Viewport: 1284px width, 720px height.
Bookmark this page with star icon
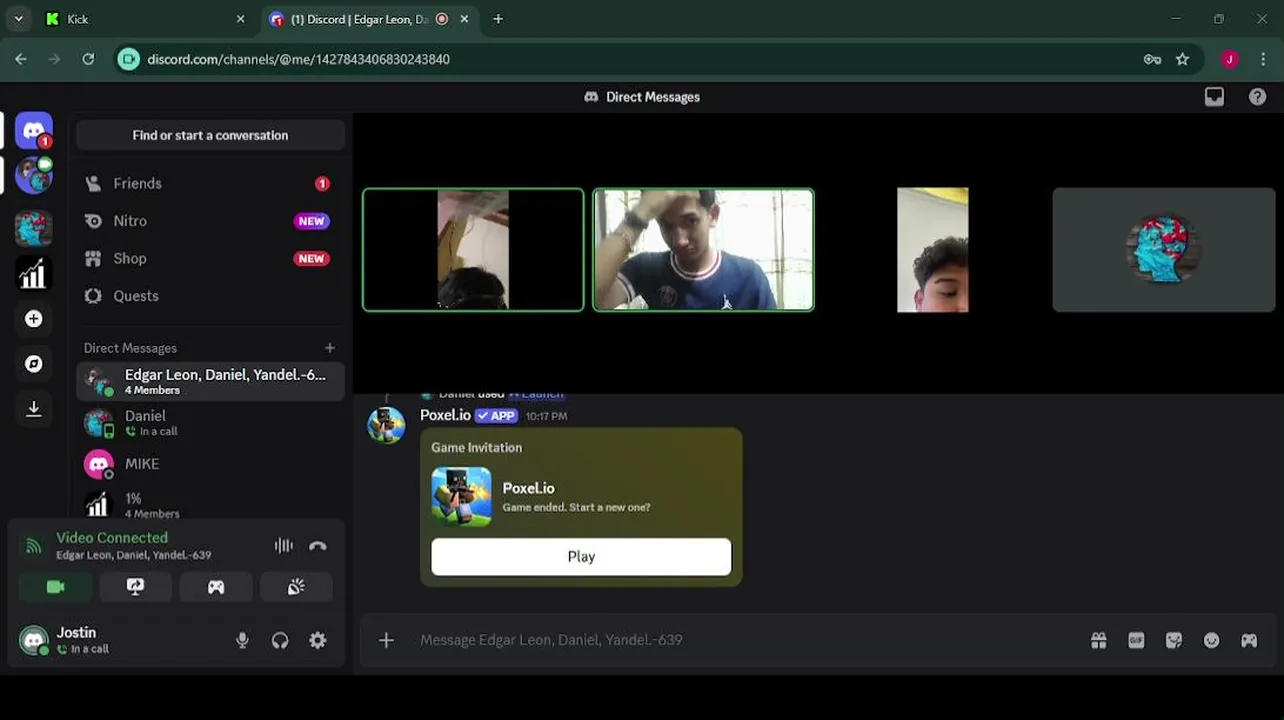[1182, 59]
